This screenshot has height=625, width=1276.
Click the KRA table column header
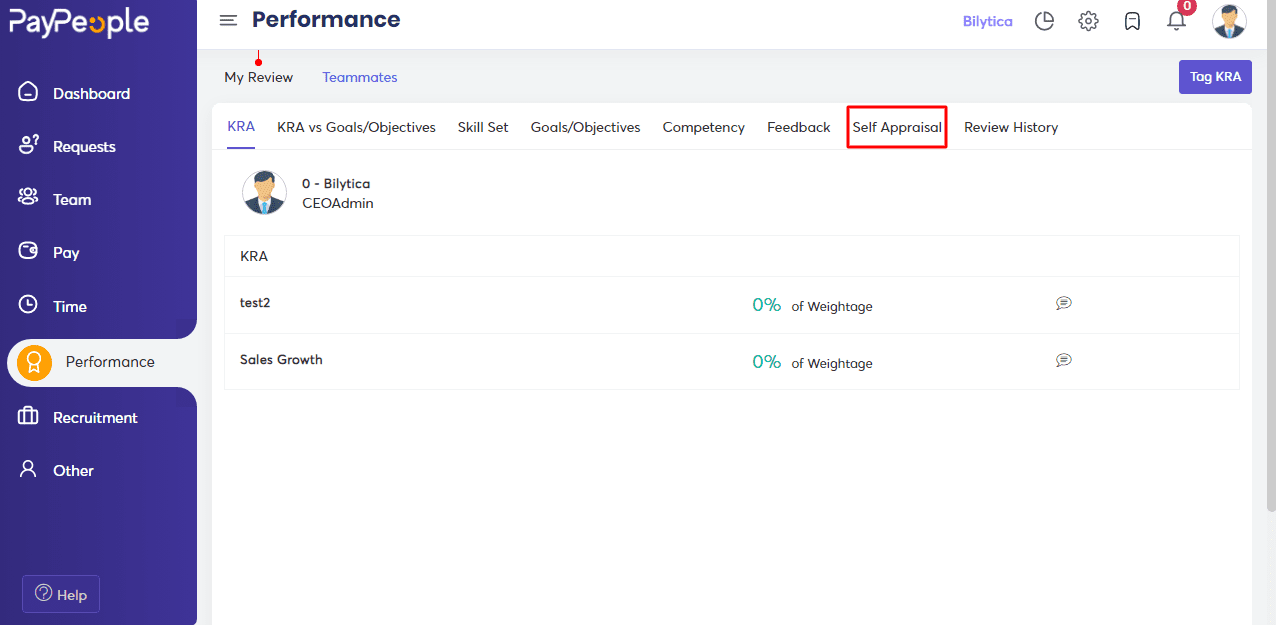(254, 256)
